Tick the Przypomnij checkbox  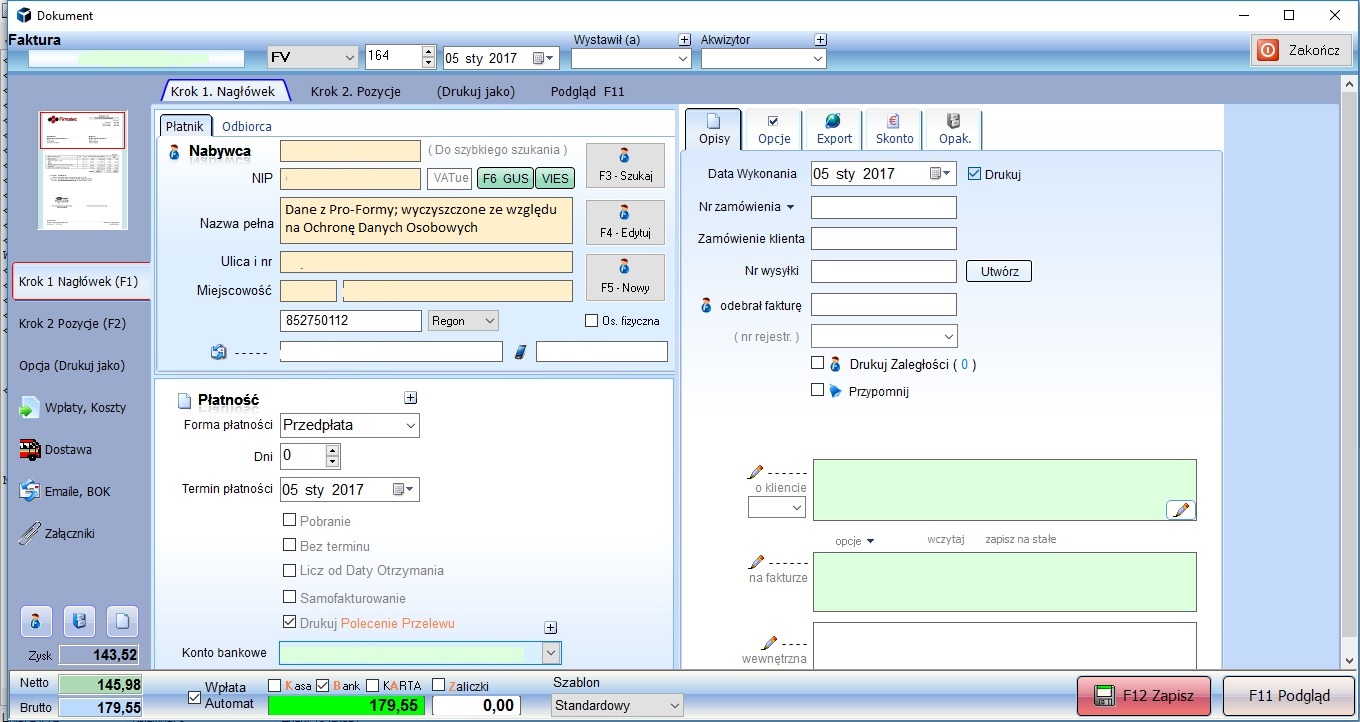click(x=818, y=390)
